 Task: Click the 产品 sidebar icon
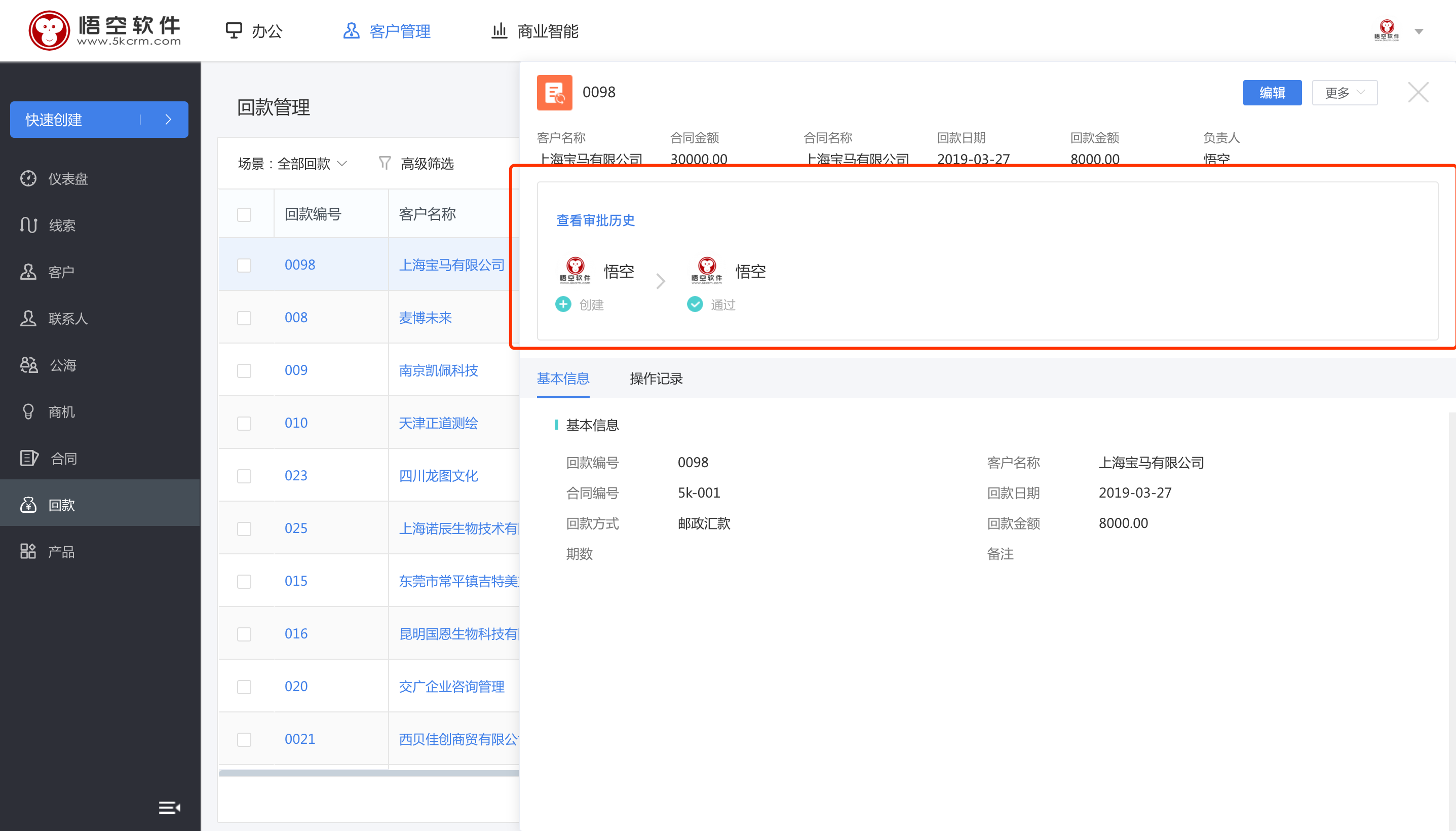(28, 551)
